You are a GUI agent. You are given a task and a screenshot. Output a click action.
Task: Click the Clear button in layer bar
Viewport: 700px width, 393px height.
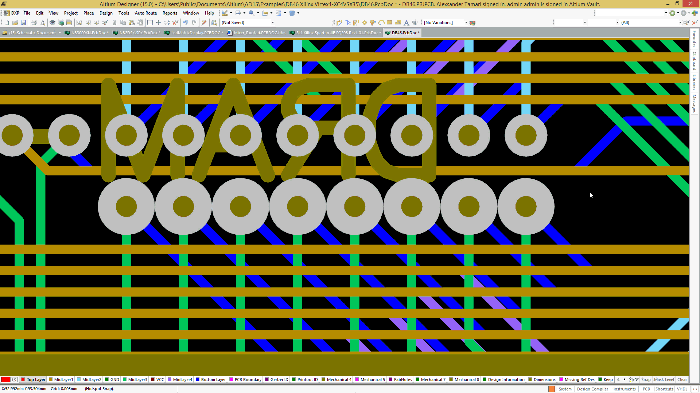click(682, 380)
